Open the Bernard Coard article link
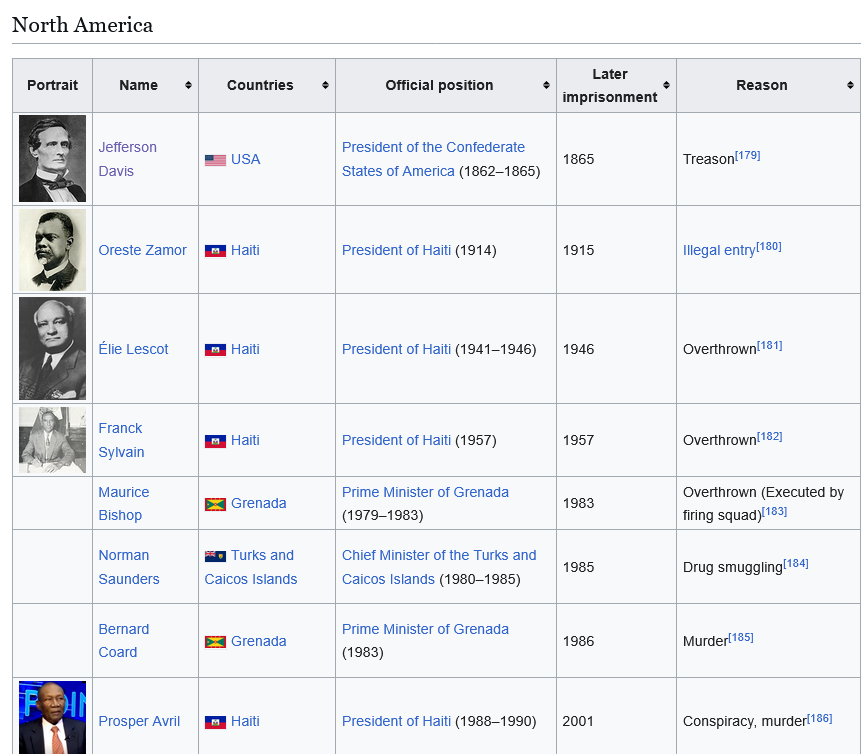Image resolution: width=866 pixels, height=754 pixels. click(124, 641)
